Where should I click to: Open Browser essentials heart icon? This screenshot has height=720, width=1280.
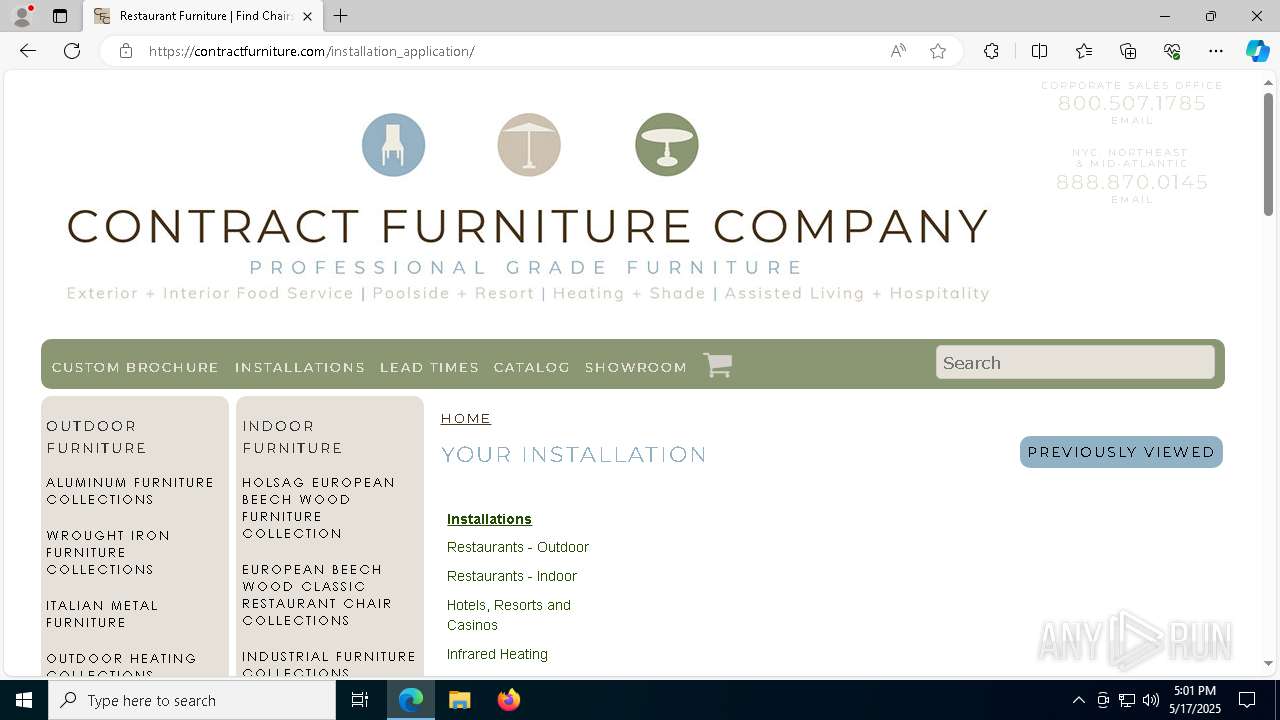1172,51
